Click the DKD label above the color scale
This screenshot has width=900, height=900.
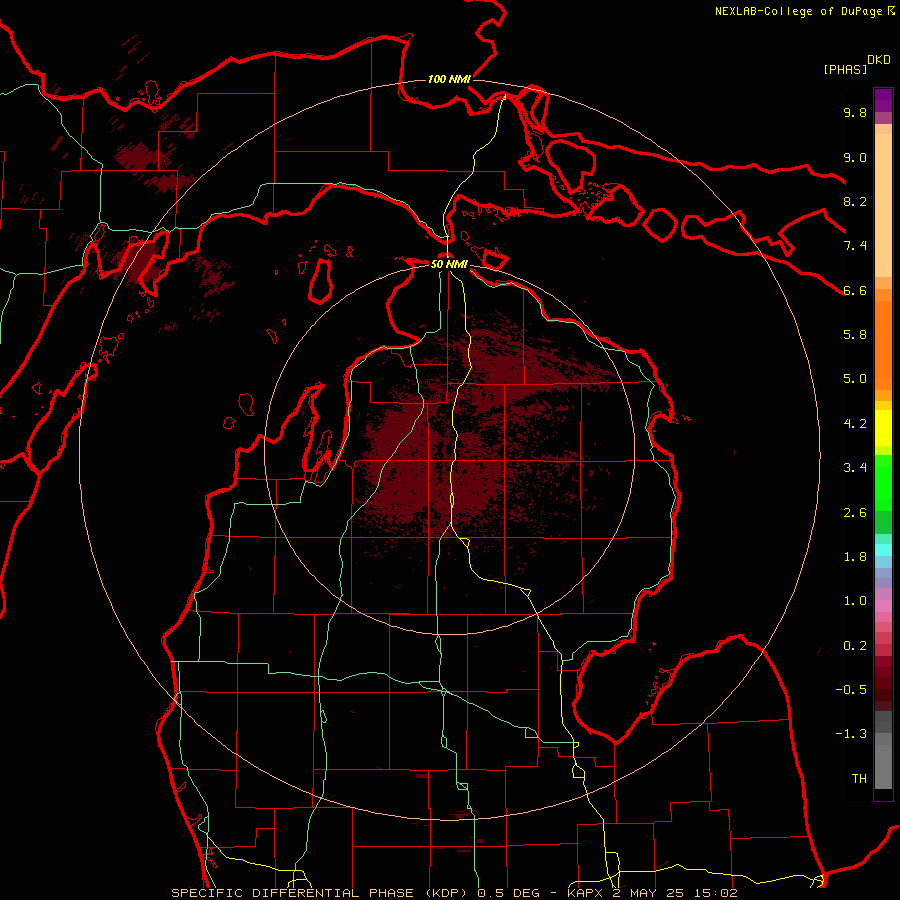pos(879,60)
